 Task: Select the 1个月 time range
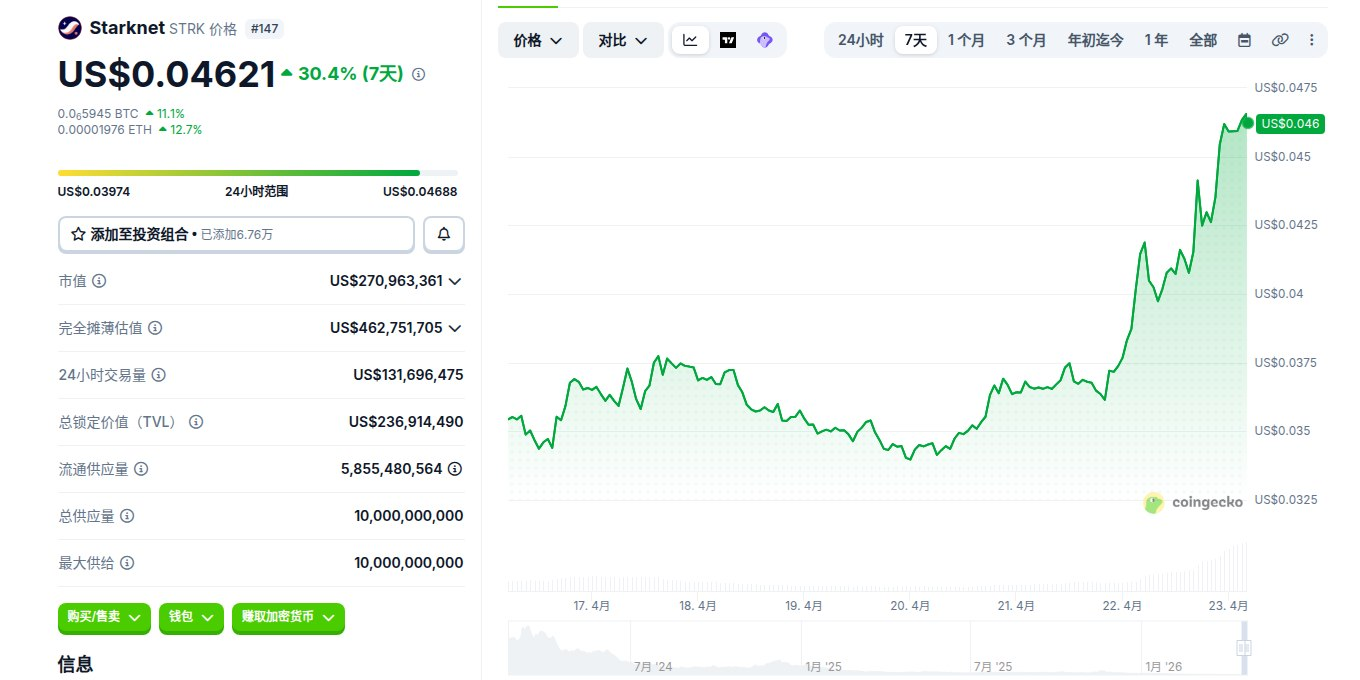(966, 40)
